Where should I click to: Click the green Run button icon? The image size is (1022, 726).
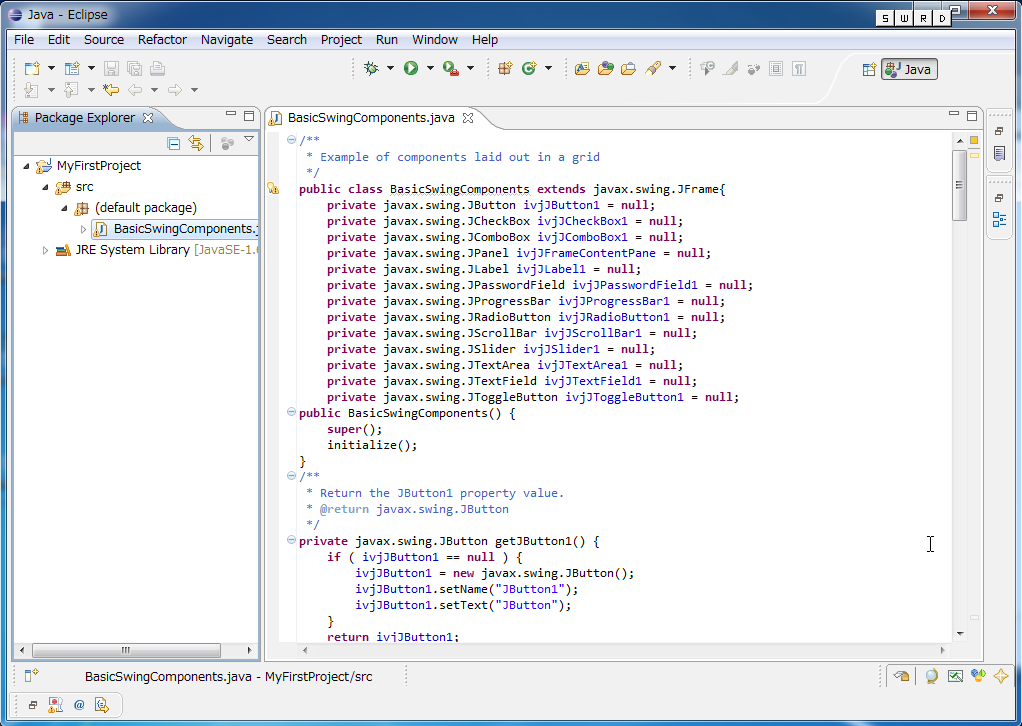coord(410,68)
